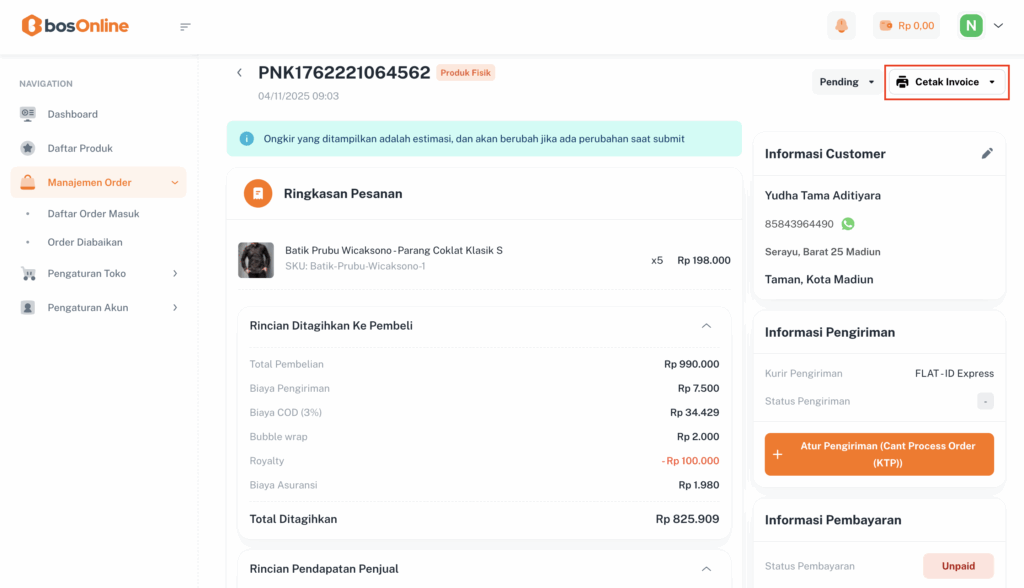Open the Cetak Invoice dropdown
The width and height of the screenshot is (1024, 588).
tap(946, 82)
